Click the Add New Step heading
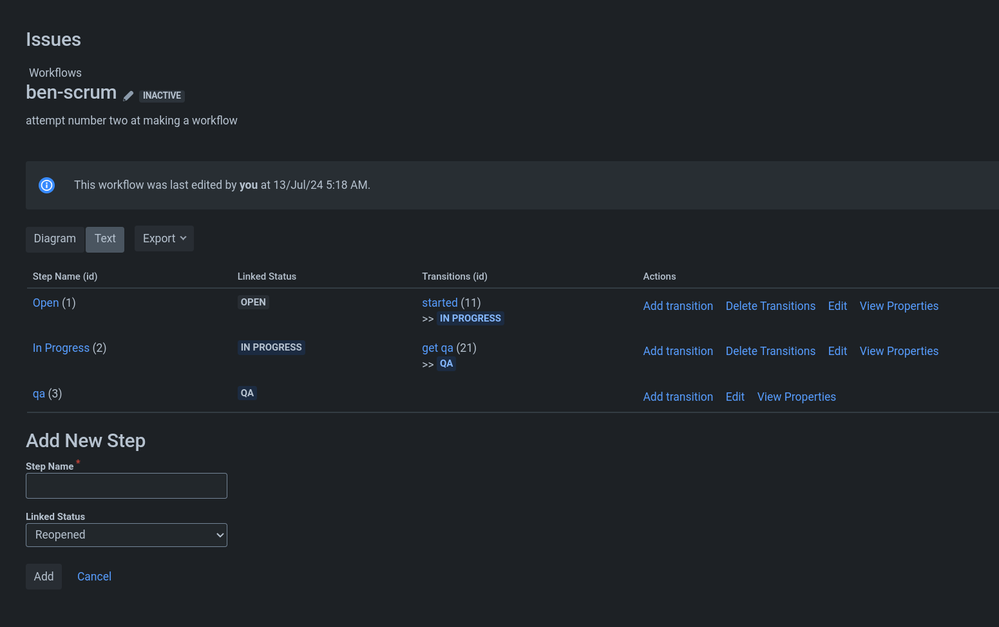Image resolution: width=999 pixels, height=627 pixels. 85,440
